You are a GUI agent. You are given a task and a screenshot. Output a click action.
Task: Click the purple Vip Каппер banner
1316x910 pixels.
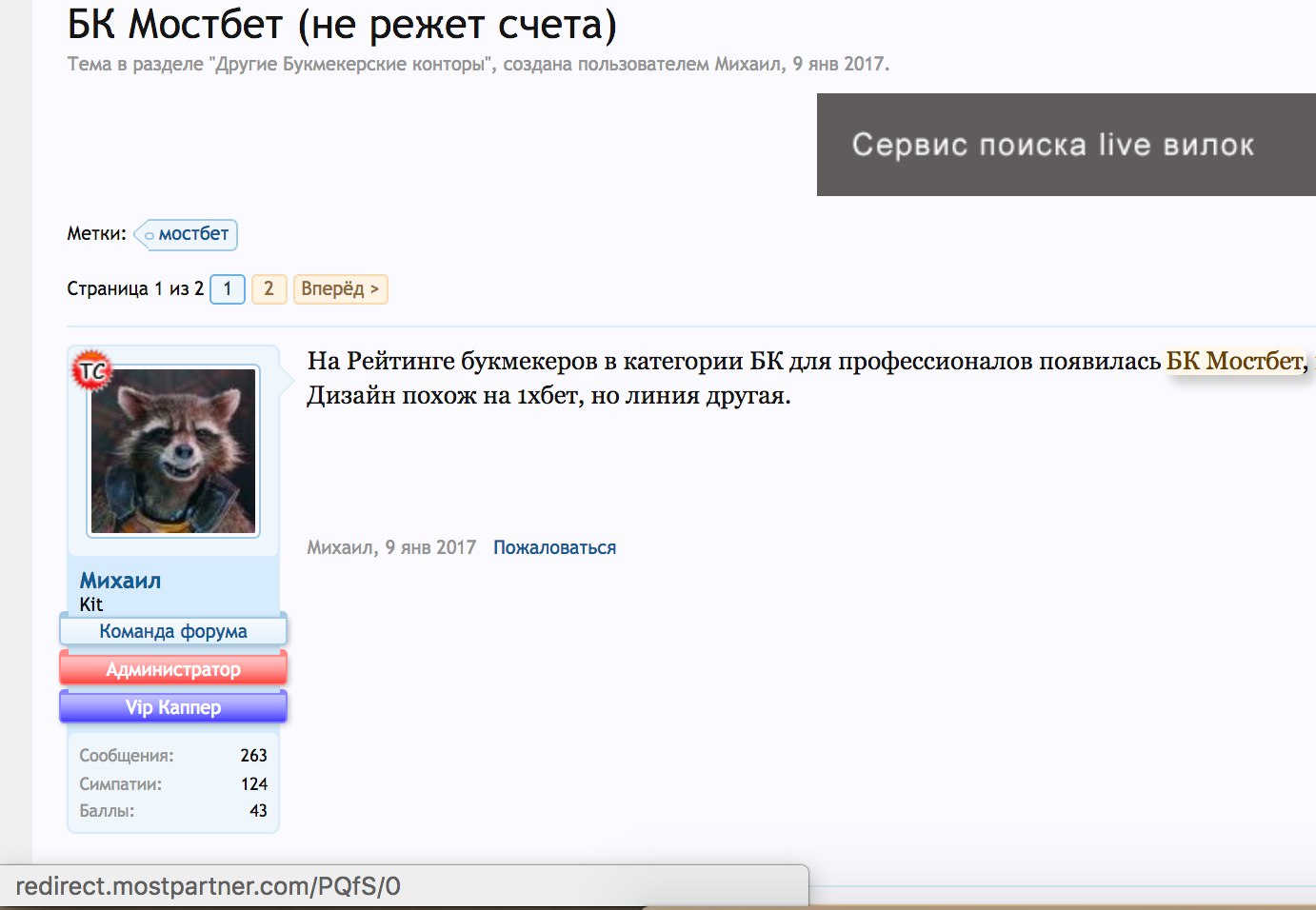173,707
